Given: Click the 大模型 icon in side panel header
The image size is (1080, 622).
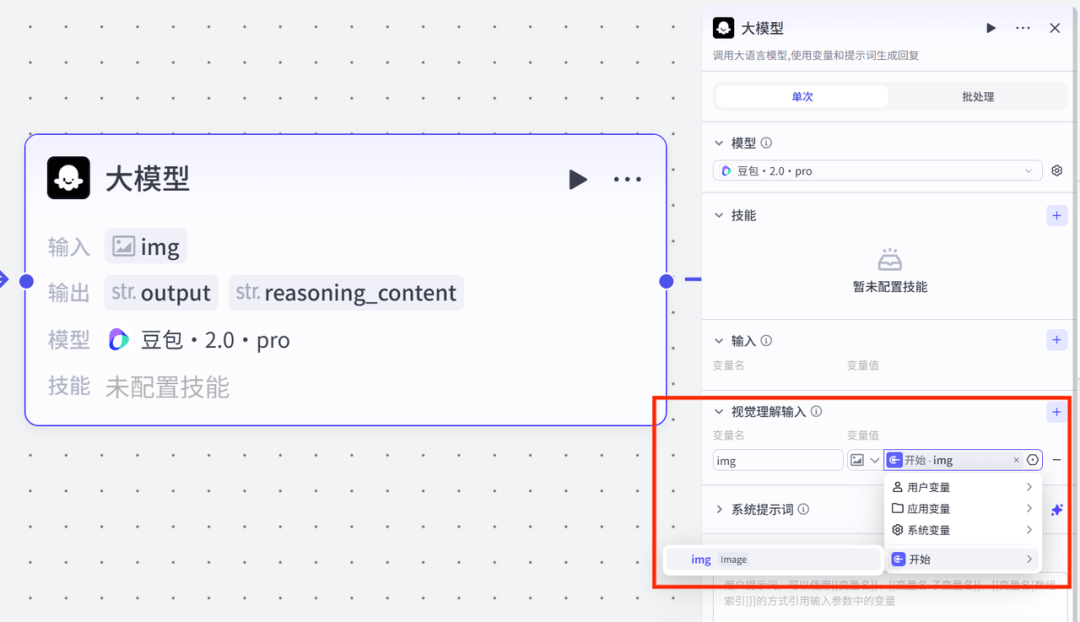Looking at the screenshot, I should 723,28.
